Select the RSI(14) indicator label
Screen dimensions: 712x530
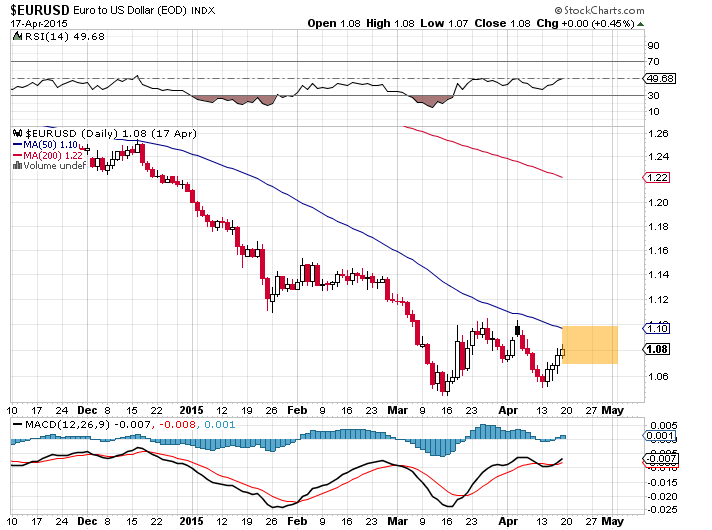40,37
